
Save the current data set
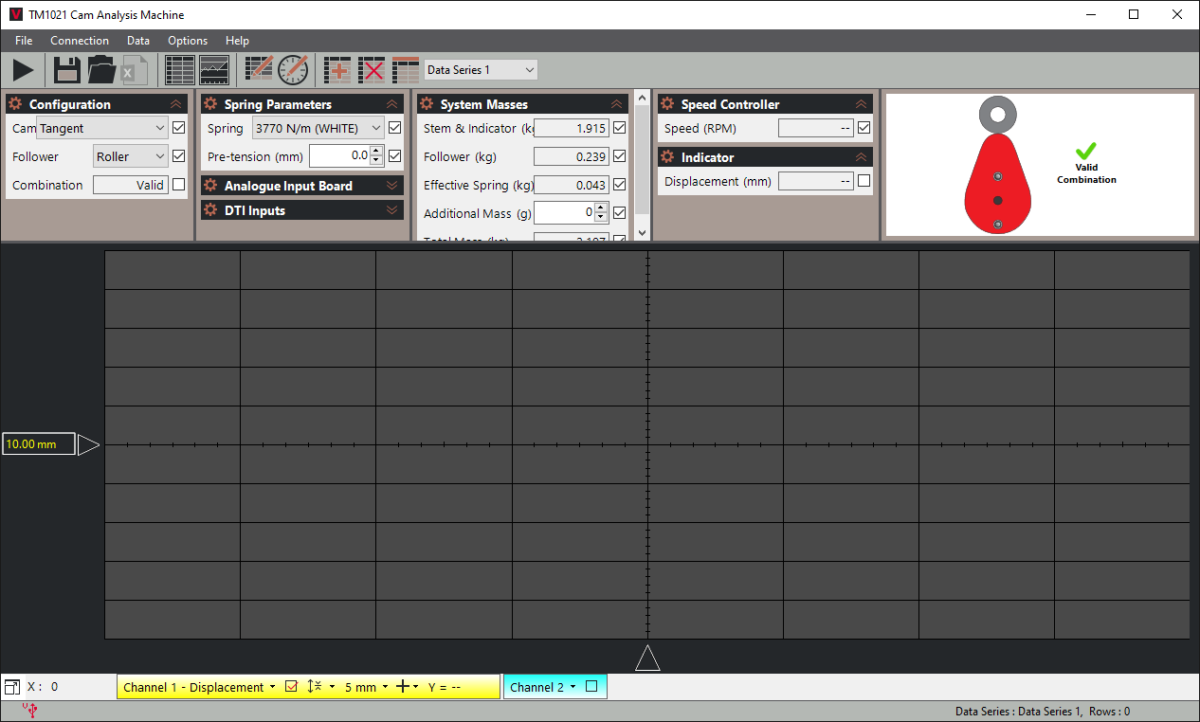65,70
